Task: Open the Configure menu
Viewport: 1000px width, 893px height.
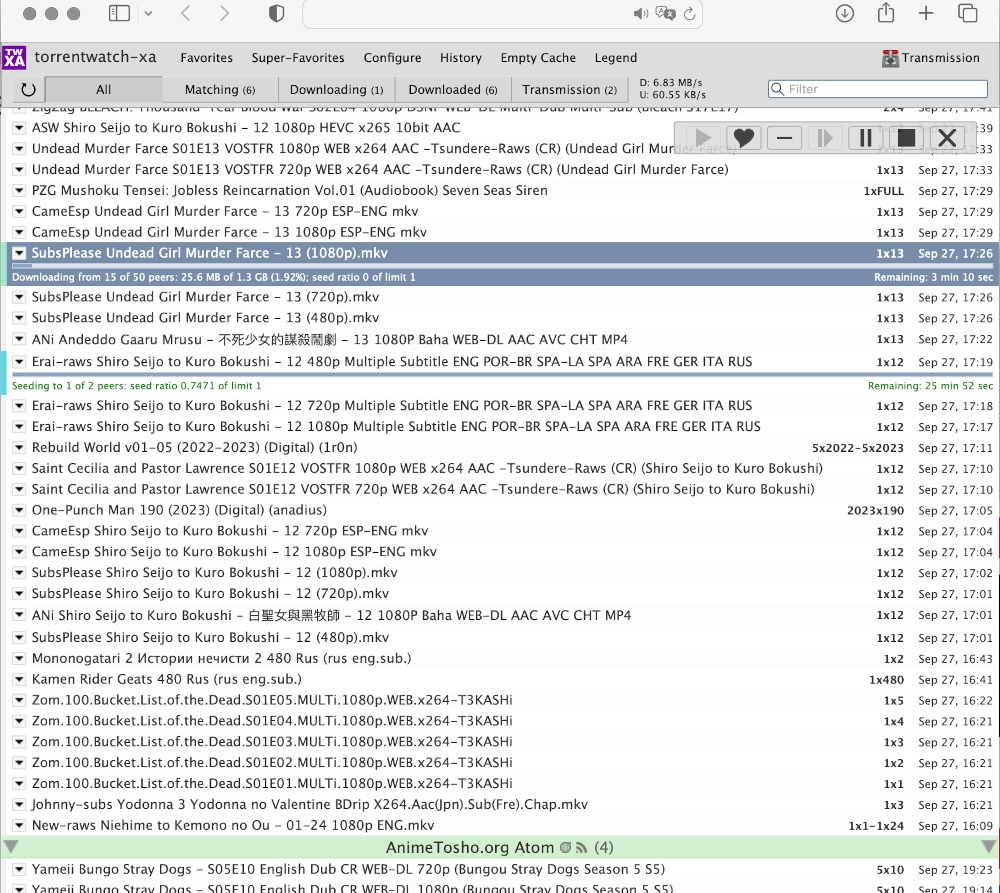Action: [x=392, y=58]
